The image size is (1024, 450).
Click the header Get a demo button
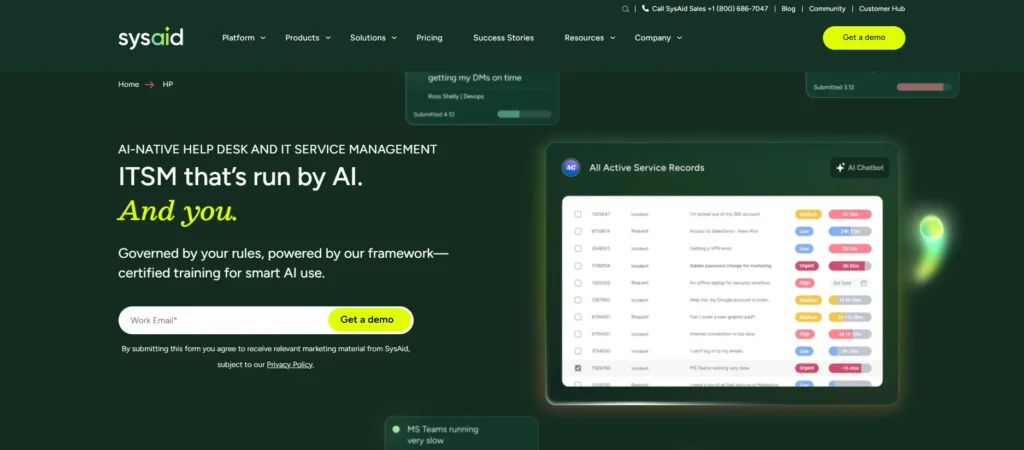(864, 37)
